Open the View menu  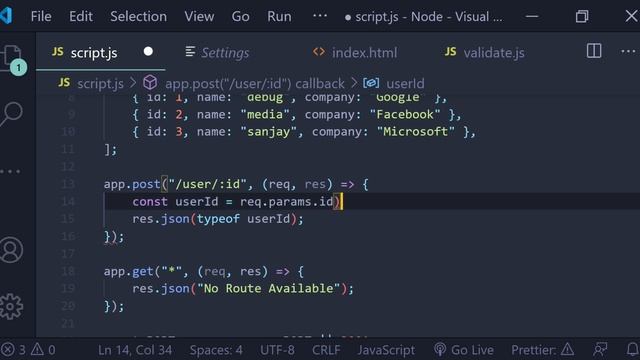[x=199, y=17]
